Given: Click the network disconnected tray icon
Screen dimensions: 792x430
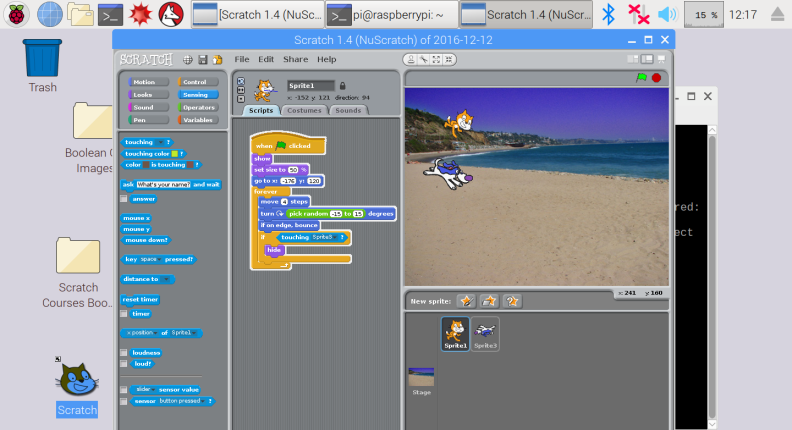Looking at the screenshot, I should tap(638, 14).
